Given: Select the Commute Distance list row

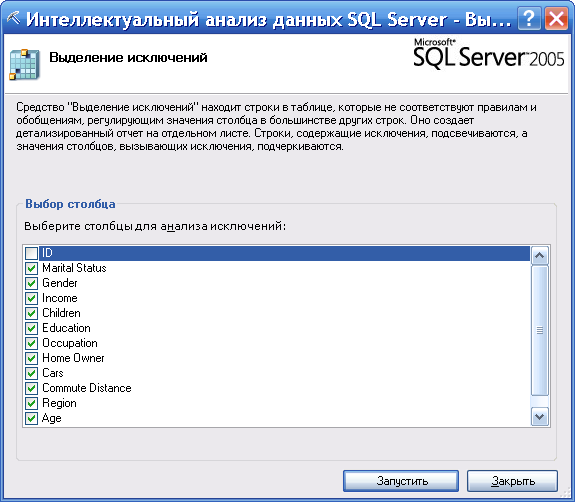Looking at the screenshot, I should (277, 388).
